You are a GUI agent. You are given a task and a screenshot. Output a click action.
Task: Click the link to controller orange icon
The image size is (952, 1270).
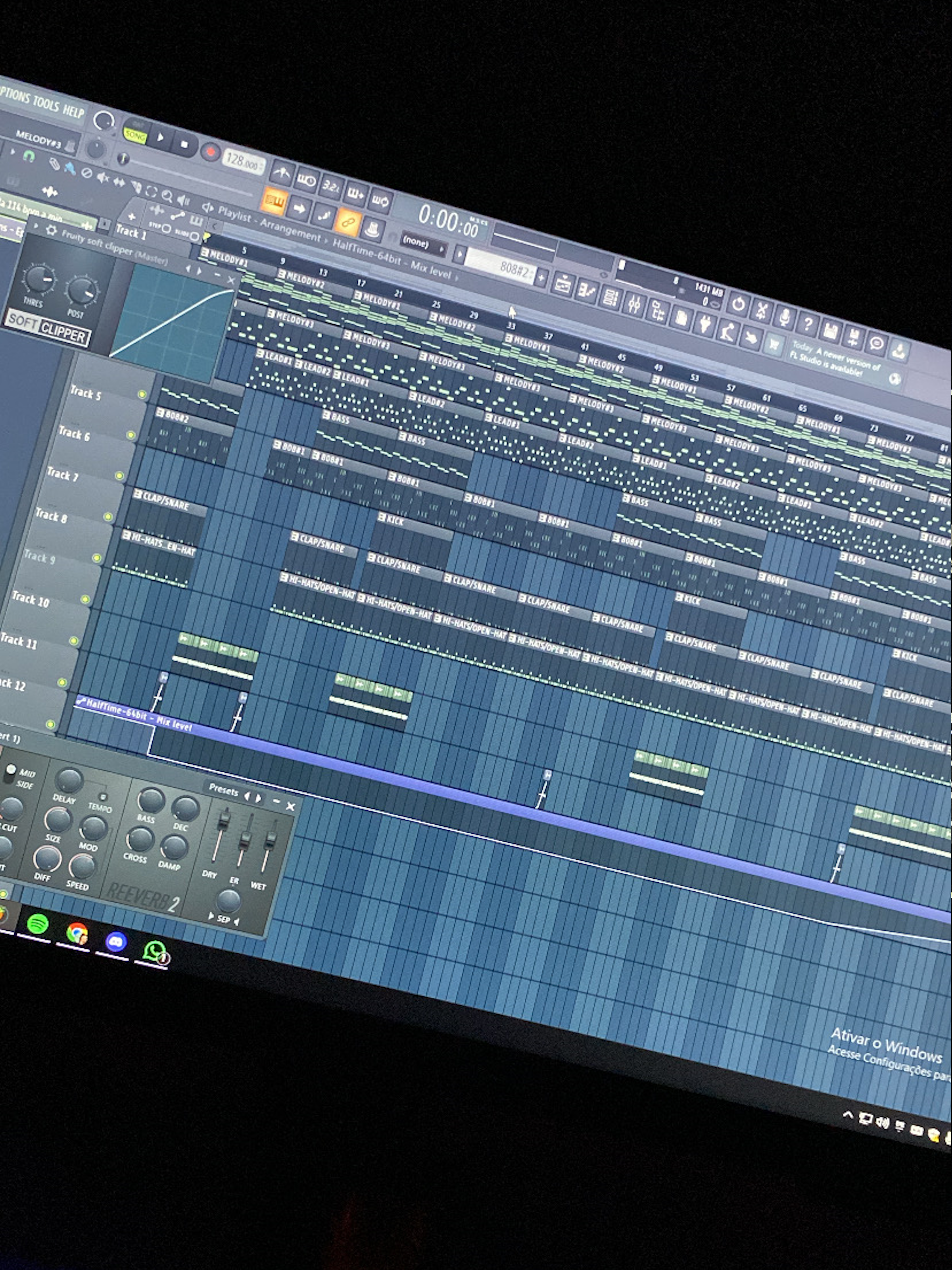(348, 221)
